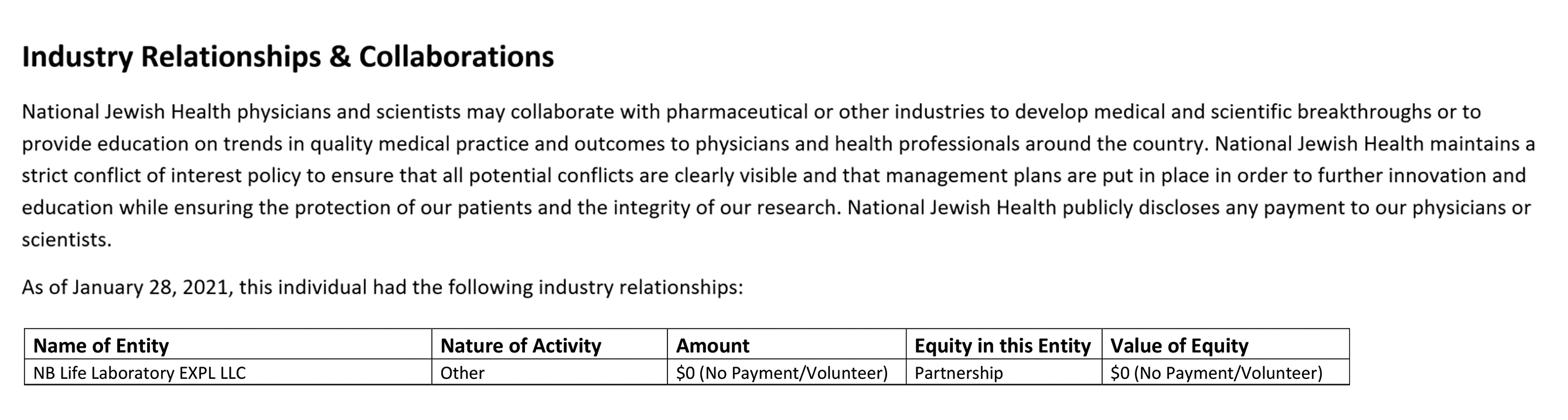
Task: Click the paragraph's first line about National Jewish Health
Action: point(751,112)
